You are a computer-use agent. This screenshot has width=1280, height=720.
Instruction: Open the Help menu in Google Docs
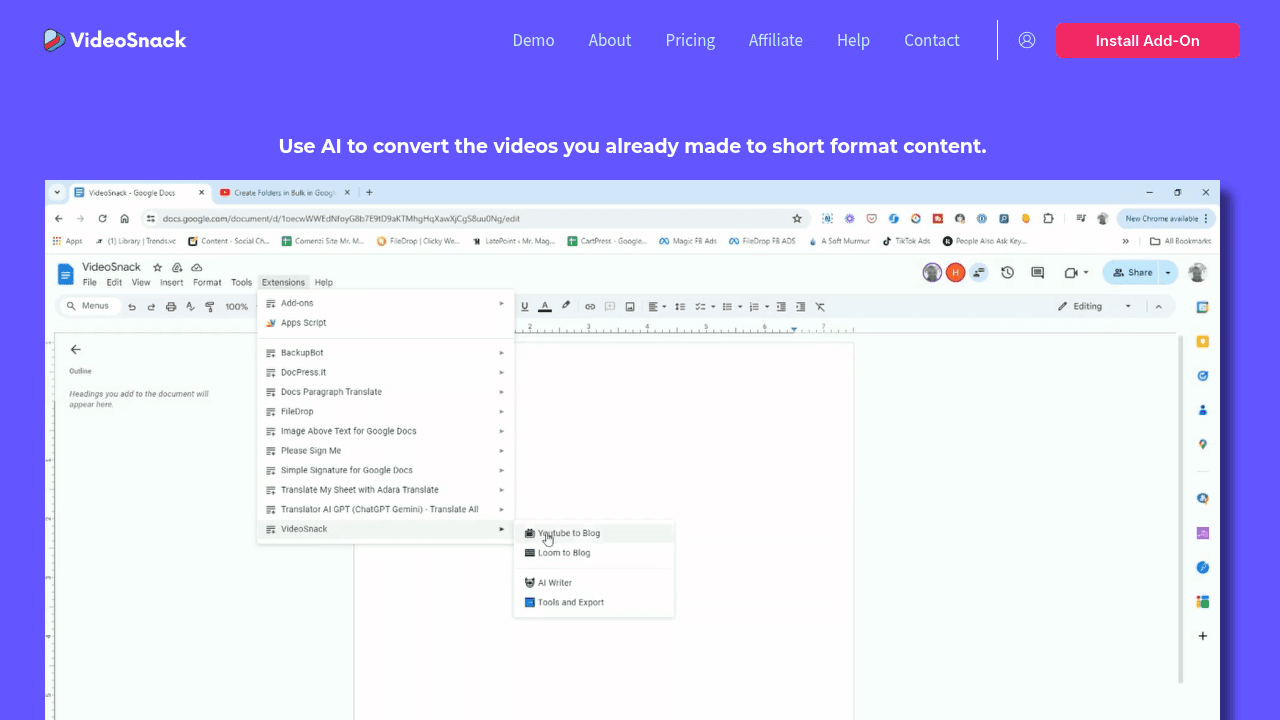[323, 282]
